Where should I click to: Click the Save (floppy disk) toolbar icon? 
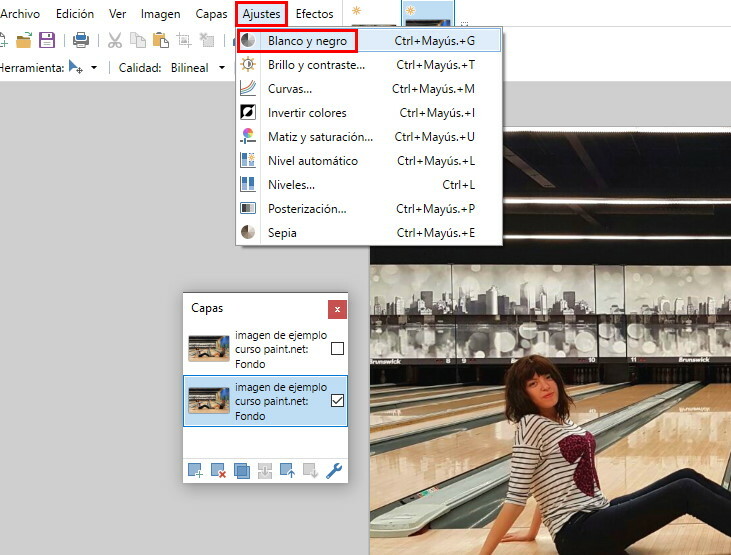[x=46, y=41]
